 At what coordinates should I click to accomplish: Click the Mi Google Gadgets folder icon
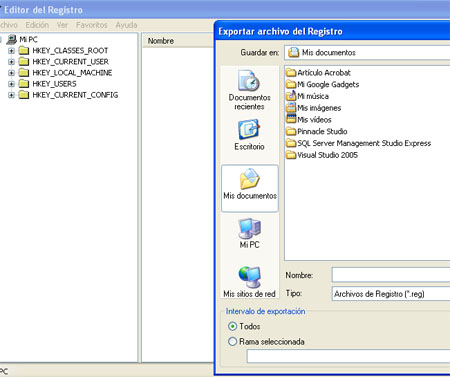291,84
